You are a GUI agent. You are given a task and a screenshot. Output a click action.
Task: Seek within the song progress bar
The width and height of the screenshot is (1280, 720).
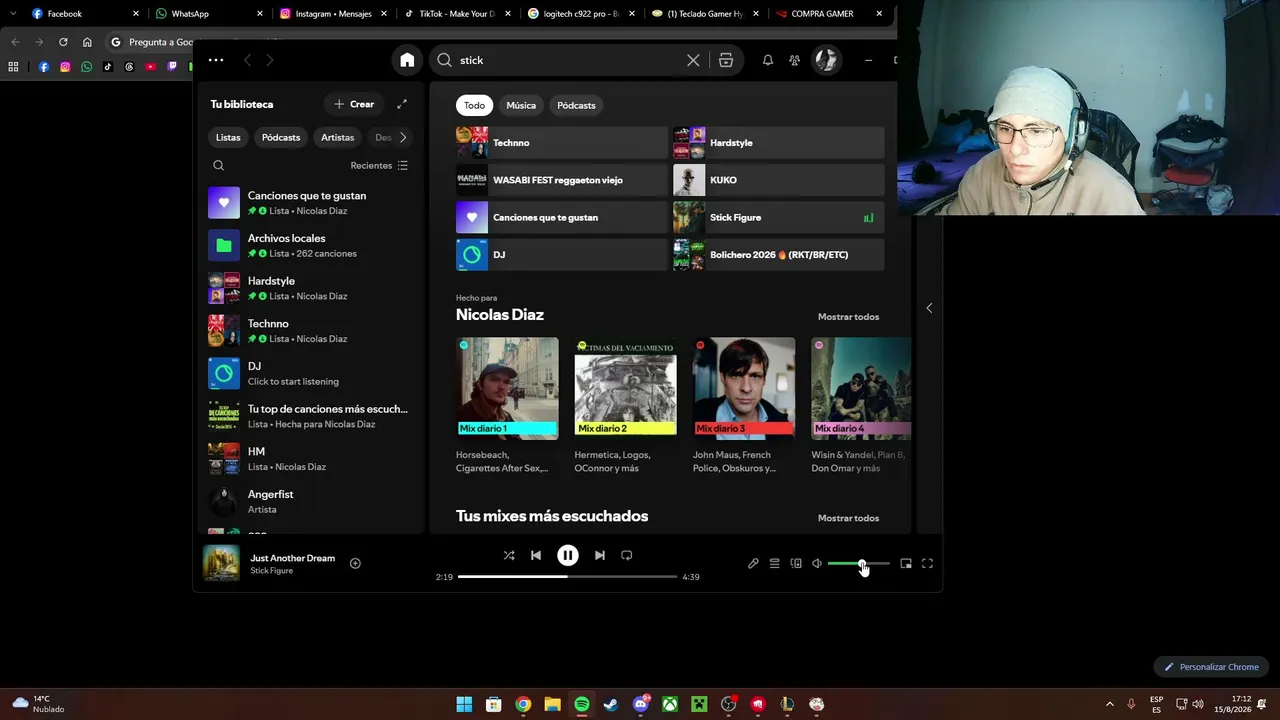[x=568, y=576]
